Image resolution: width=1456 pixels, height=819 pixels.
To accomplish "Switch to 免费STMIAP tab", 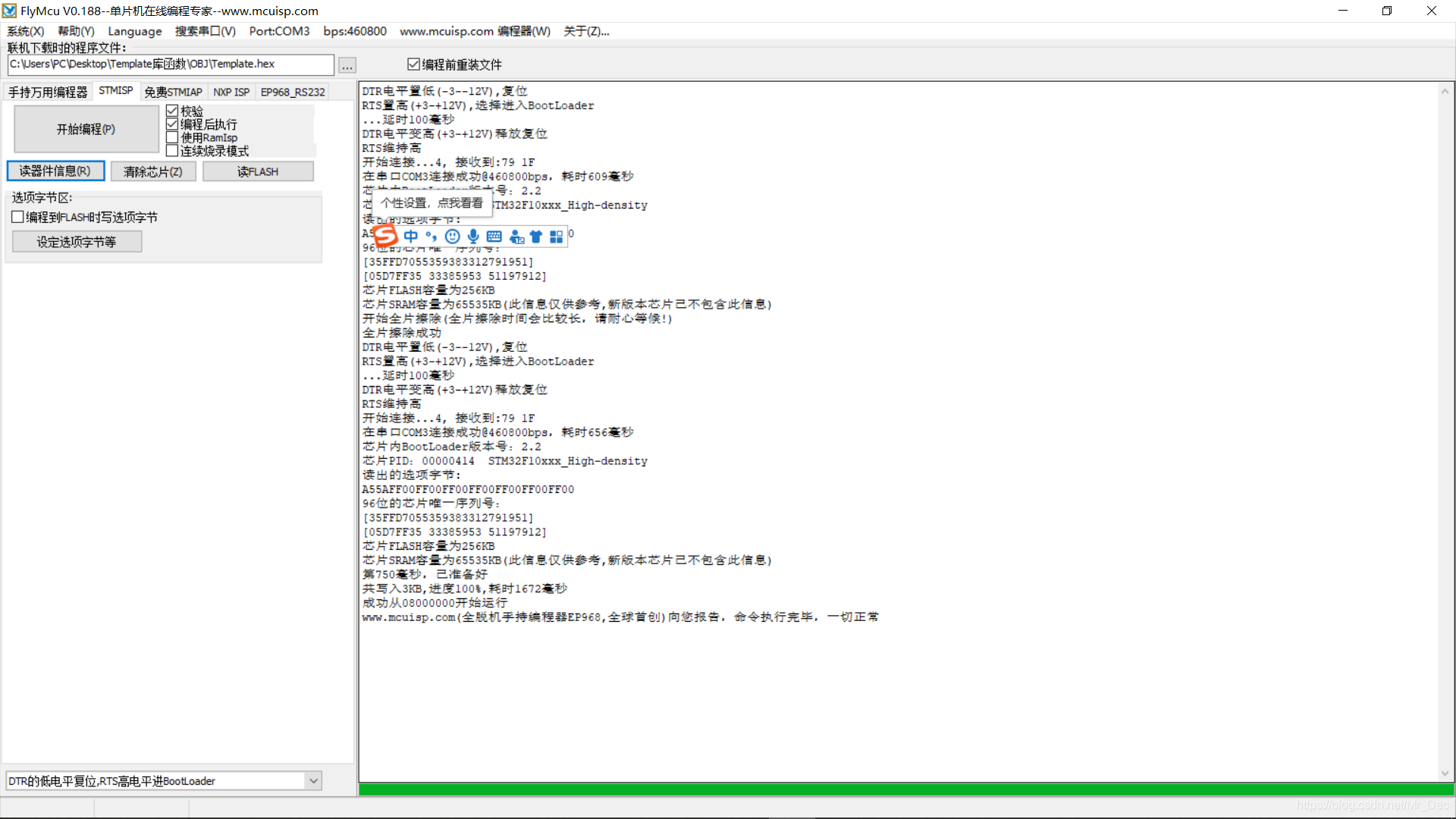I will (173, 92).
